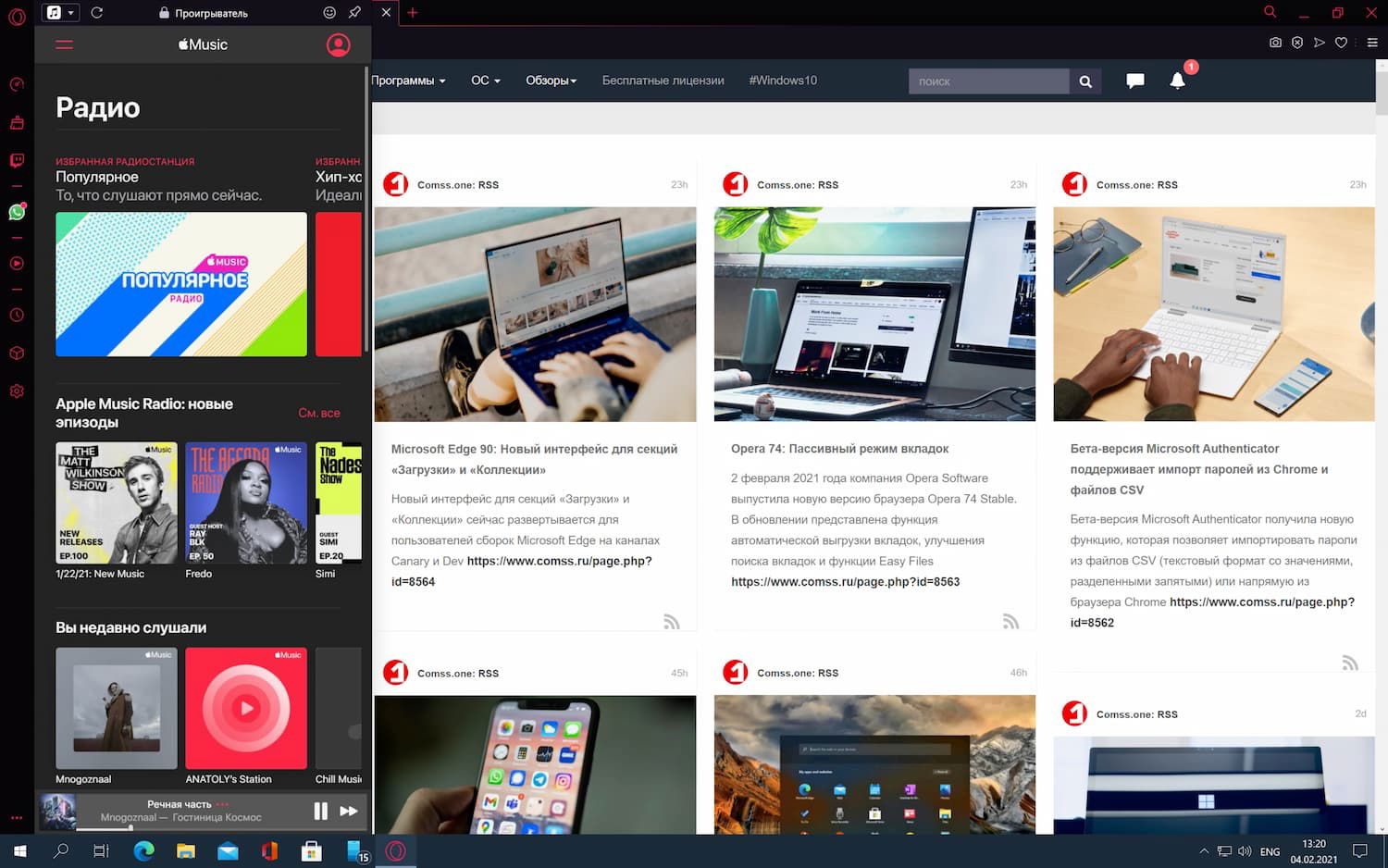Switch input language via ENG indicator
This screenshot has width=1388, height=868.
tap(1270, 851)
